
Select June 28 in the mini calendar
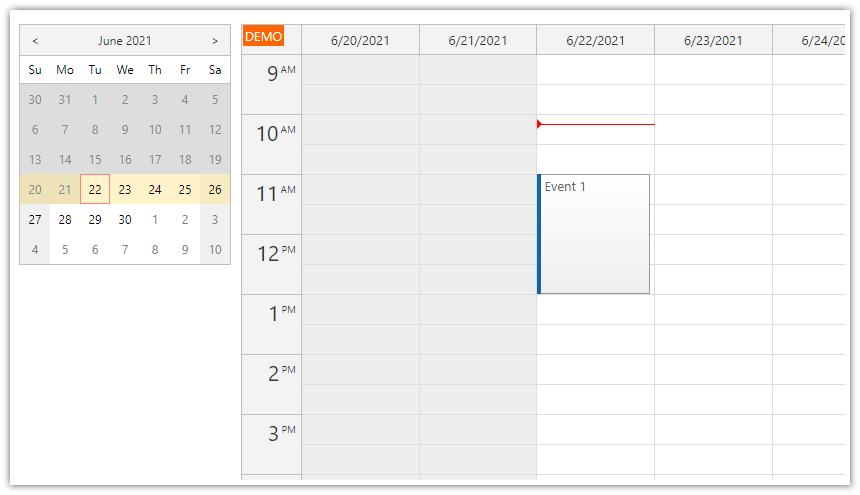[65, 220]
